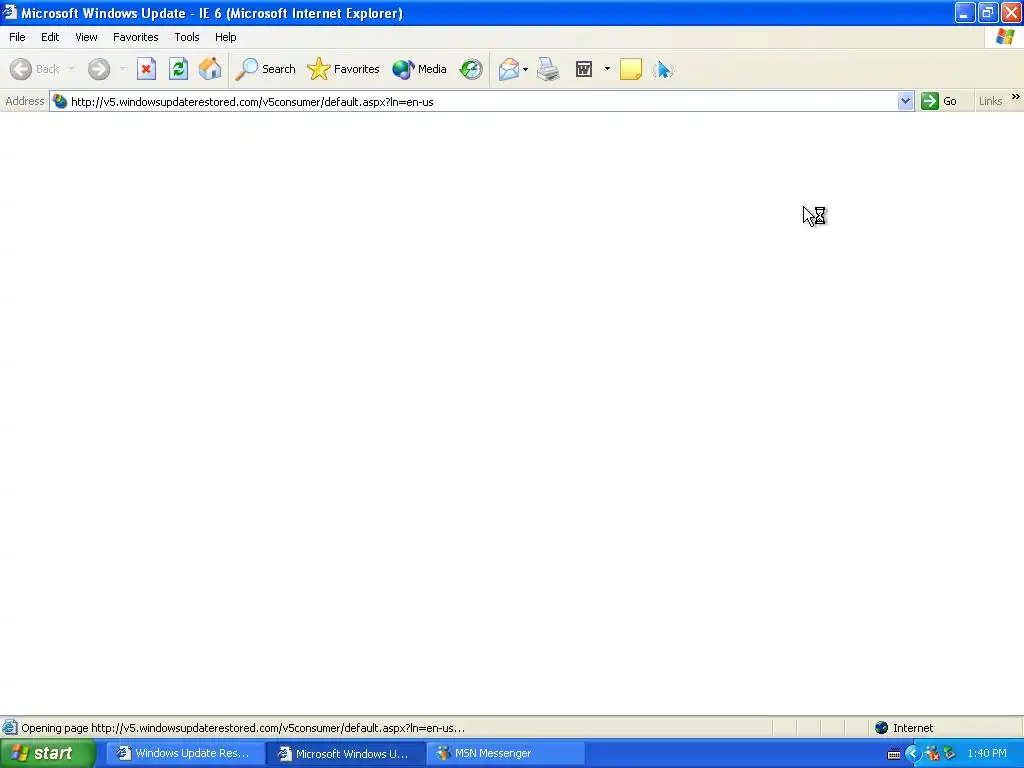Minimize the Internet Explorer window

pyautogui.click(x=965, y=12)
